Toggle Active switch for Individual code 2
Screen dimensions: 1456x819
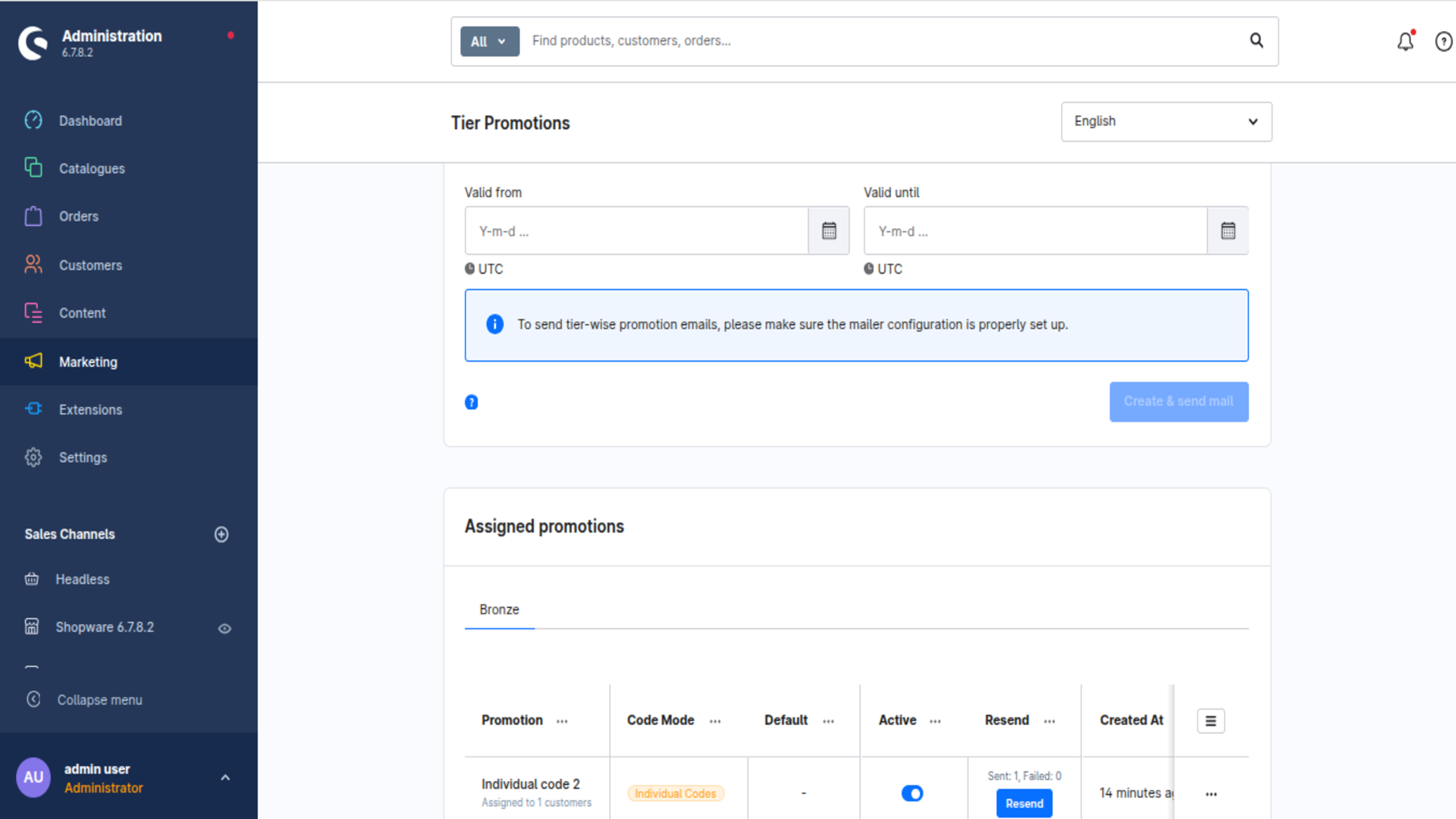[912, 793]
